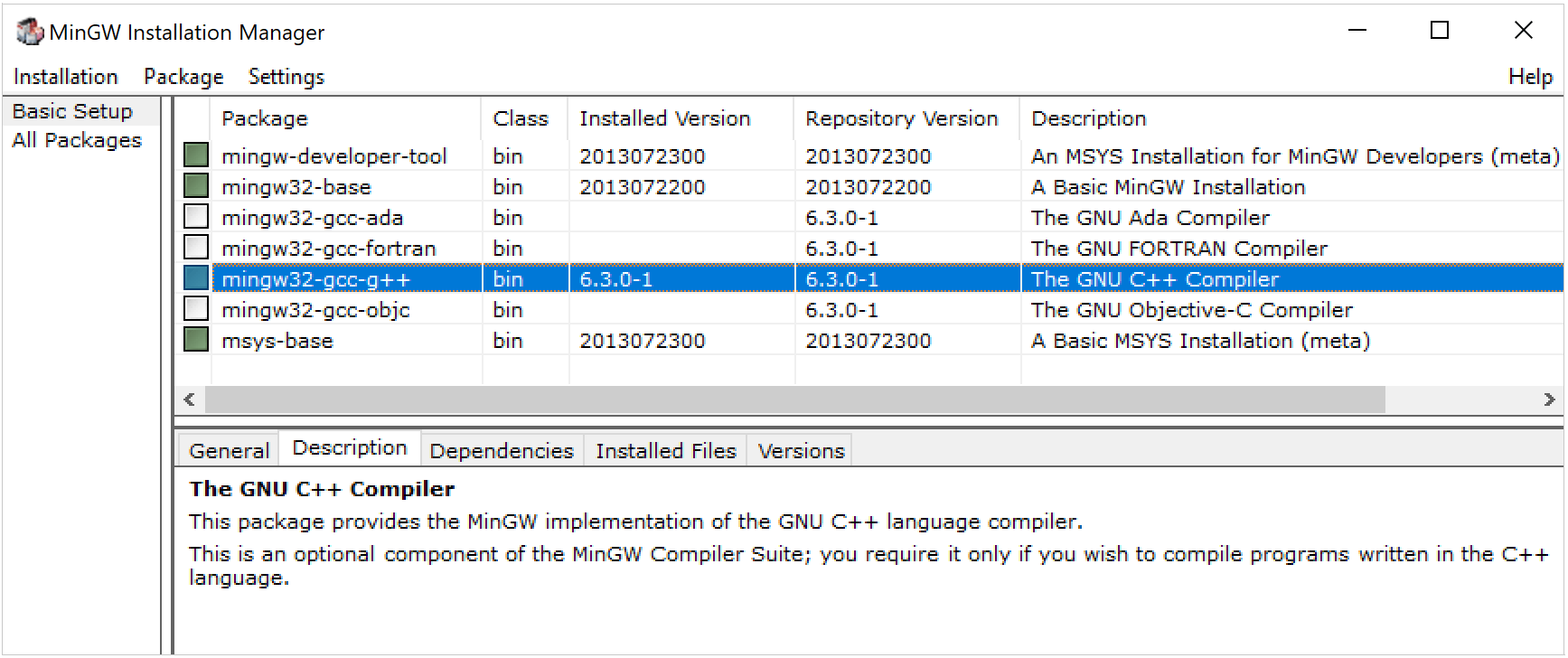
Task: Expand the Help menu
Action: coord(1530,76)
